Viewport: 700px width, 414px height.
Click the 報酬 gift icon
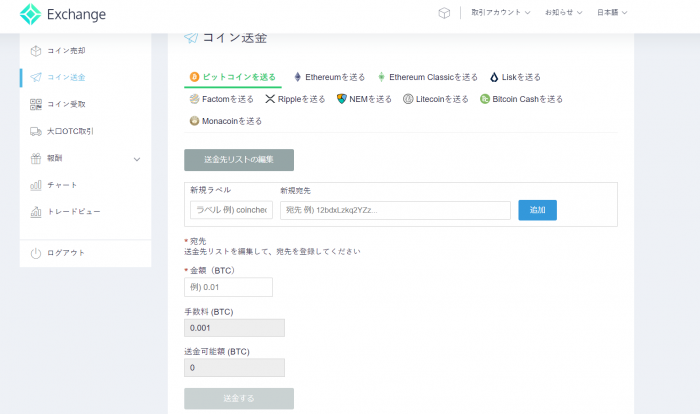(36, 158)
